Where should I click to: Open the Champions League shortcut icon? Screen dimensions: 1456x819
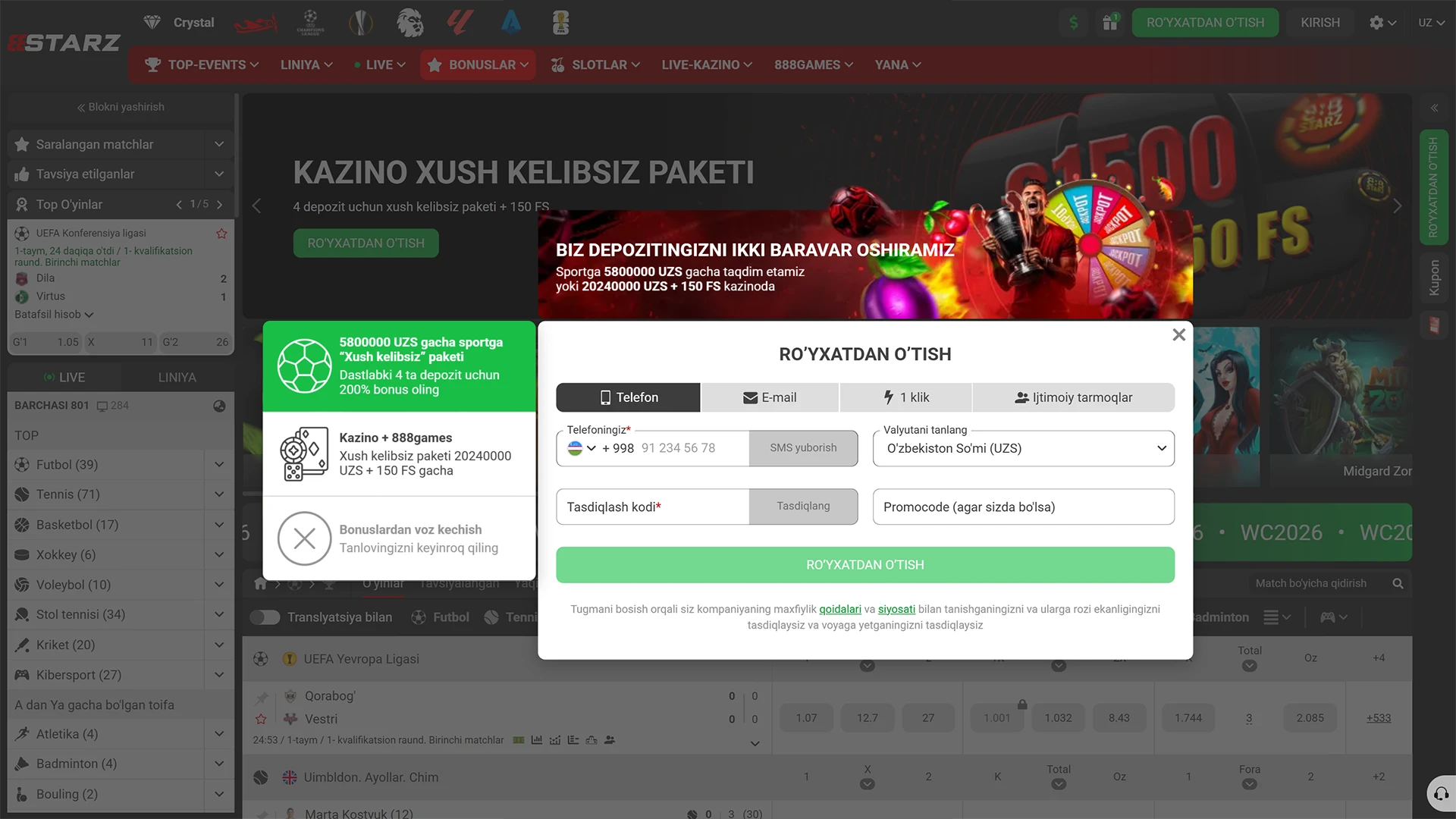310,23
